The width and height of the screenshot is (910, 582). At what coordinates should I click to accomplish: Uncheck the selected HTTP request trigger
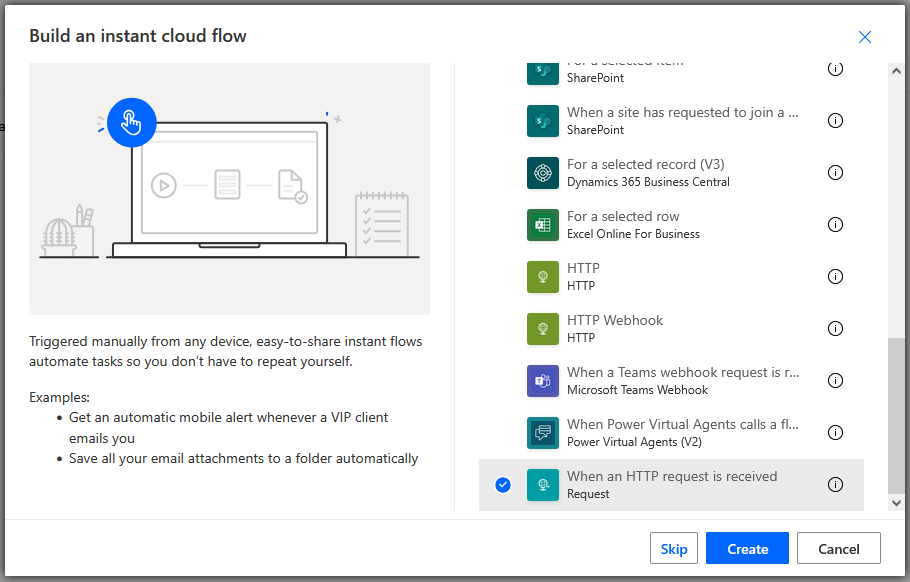503,485
